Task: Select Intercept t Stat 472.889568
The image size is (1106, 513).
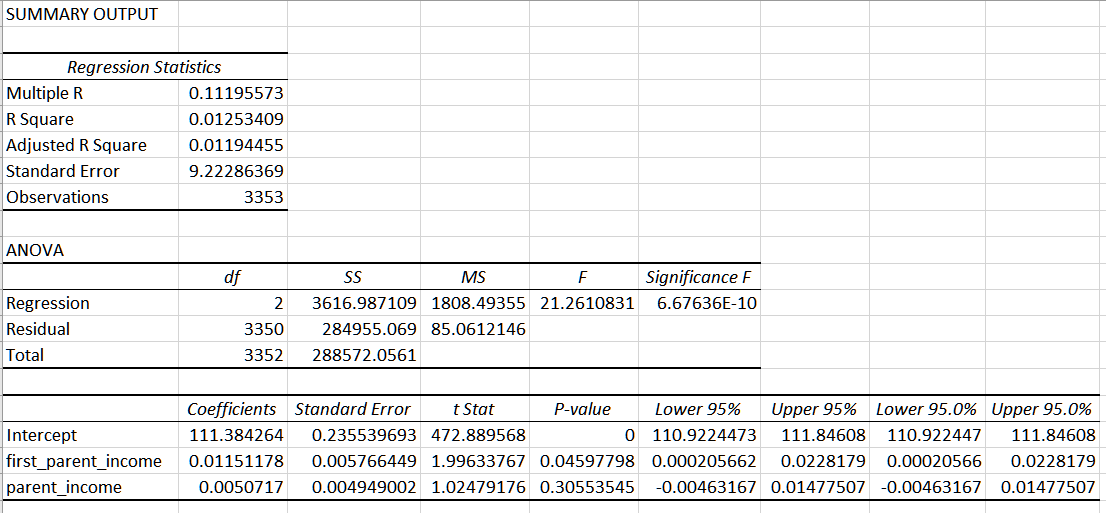Action: coord(474,435)
